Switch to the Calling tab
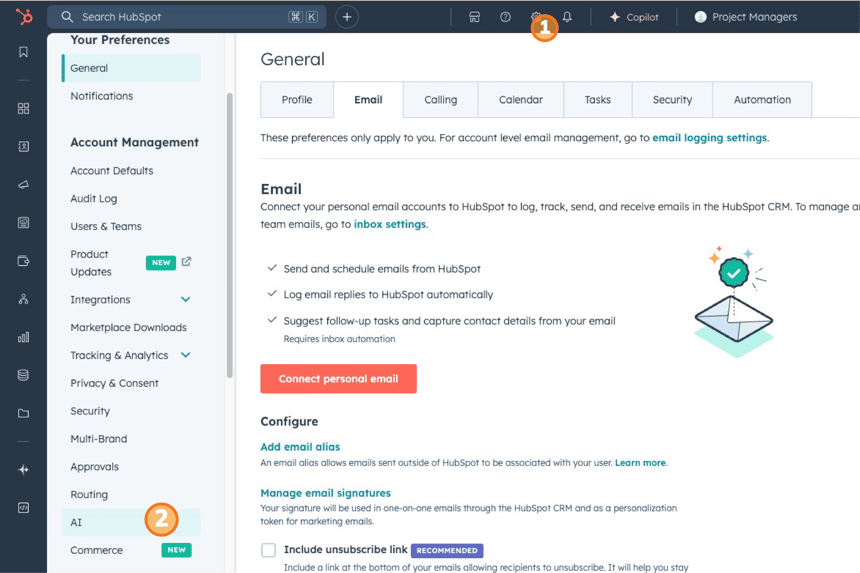Screen dimensions: 860x573 click(440, 100)
